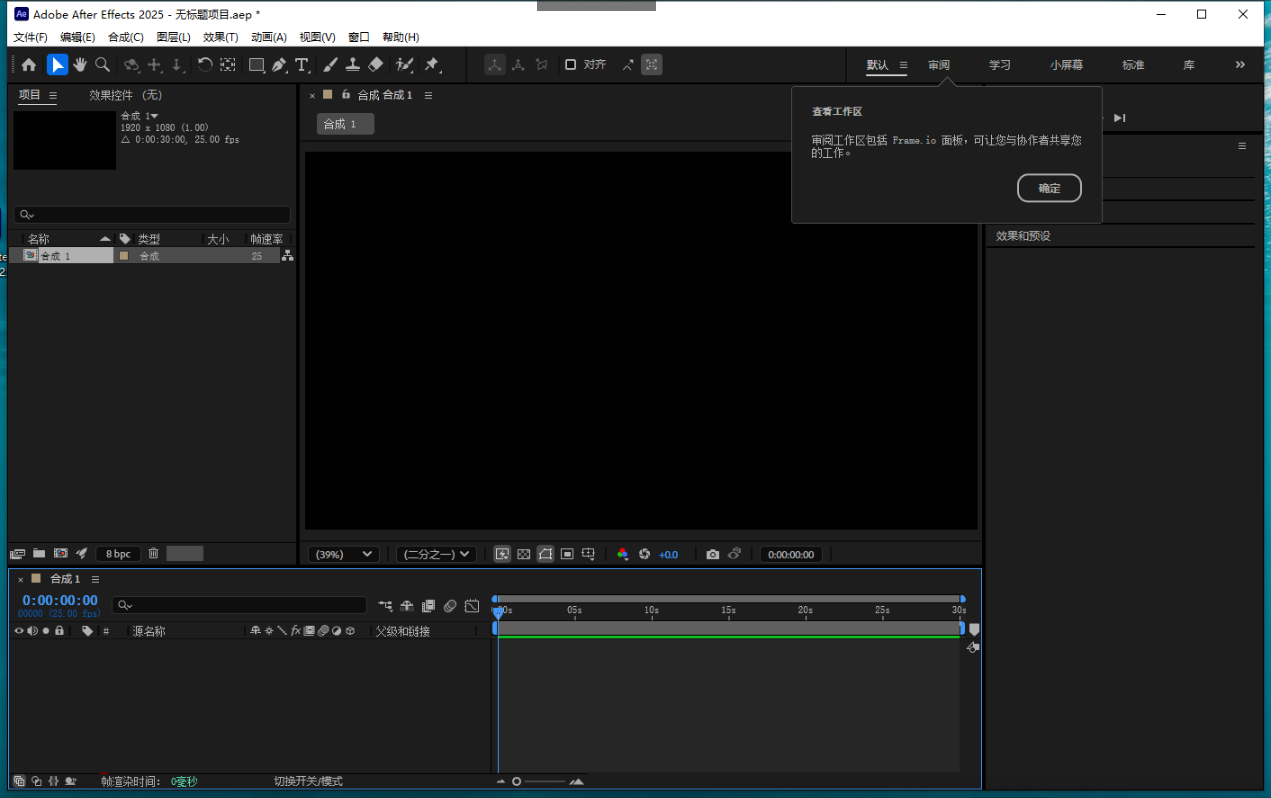This screenshot has width=1271, height=798.
Task: Open the 二分之一 resolution dropdown
Action: coord(435,554)
